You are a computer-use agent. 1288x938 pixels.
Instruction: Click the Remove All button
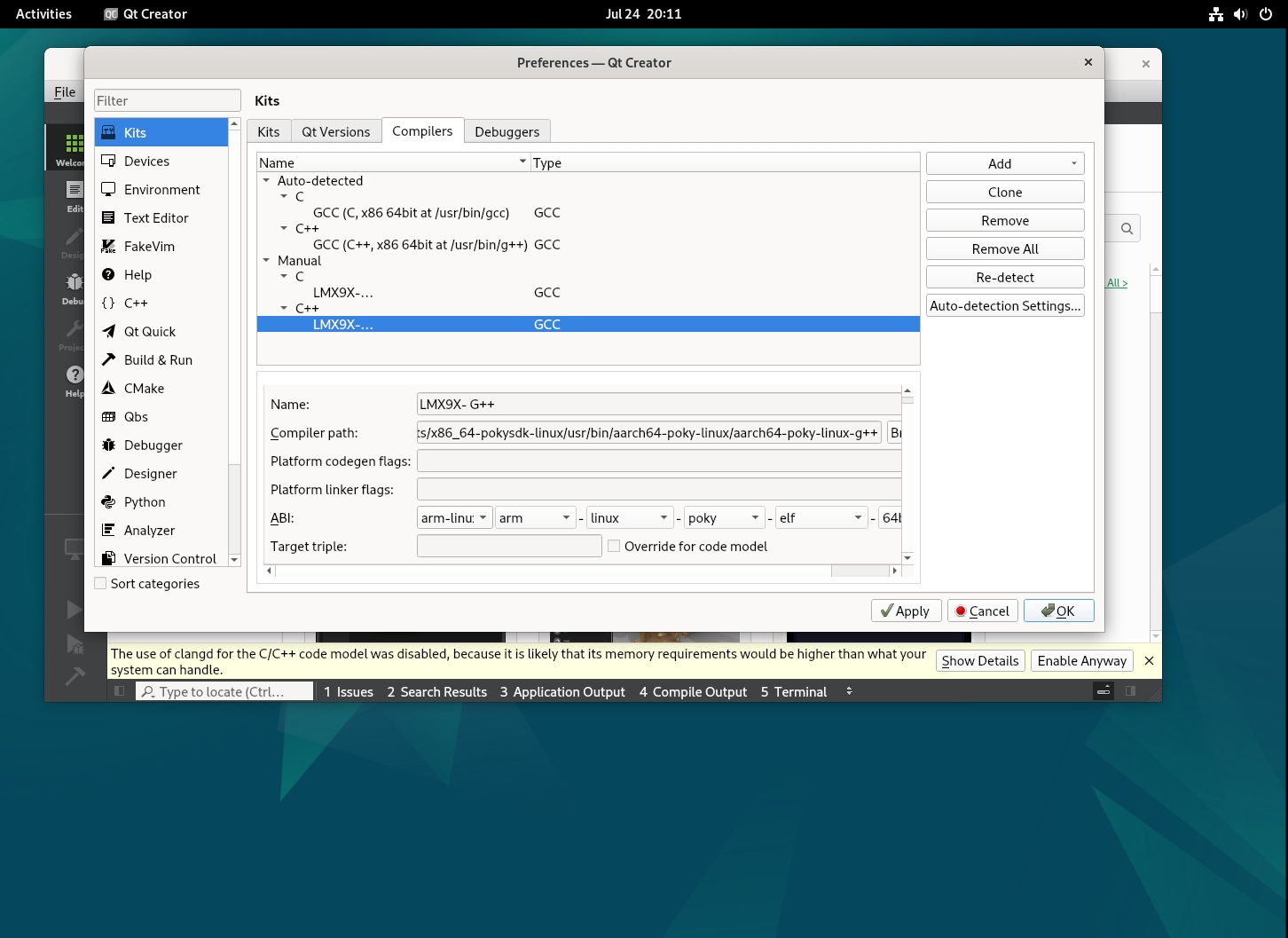pyautogui.click(x=1005, y=248)
